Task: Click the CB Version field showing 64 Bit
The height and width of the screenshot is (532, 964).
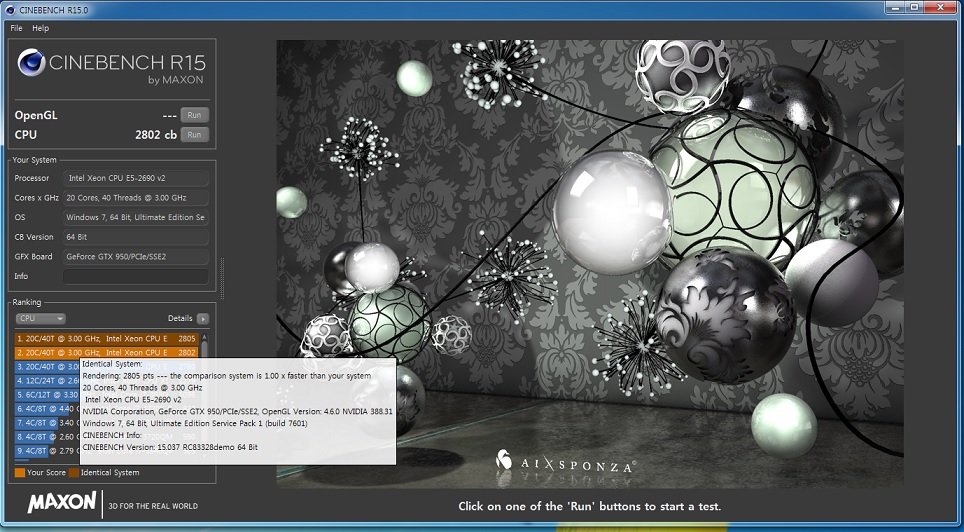Action: pos(136,237)
